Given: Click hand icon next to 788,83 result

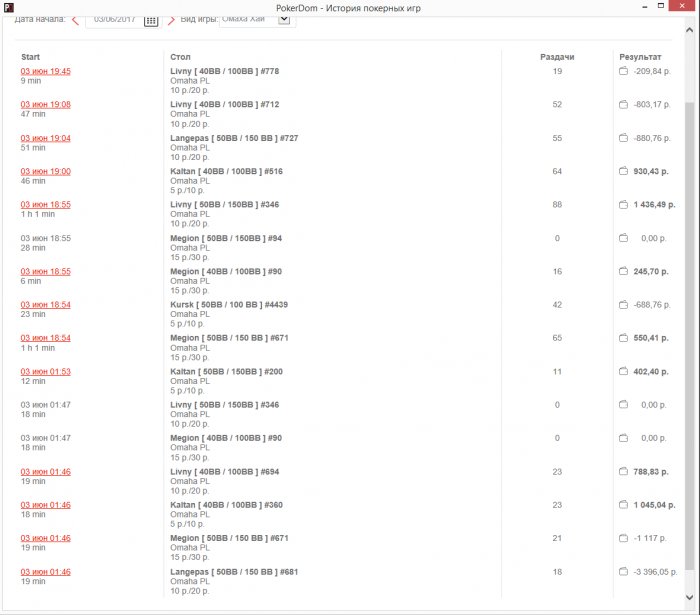Looking at the screenshot, I should point(623,472).
